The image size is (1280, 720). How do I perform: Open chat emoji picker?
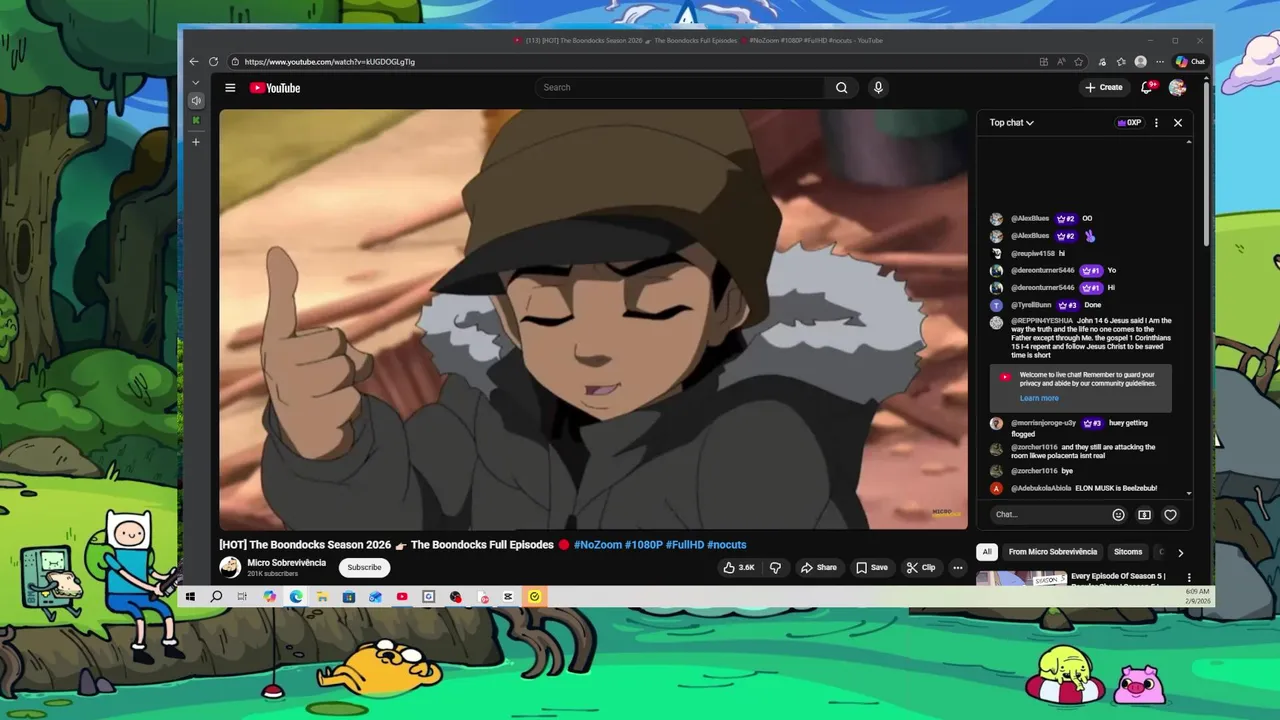coord(1119,515)
